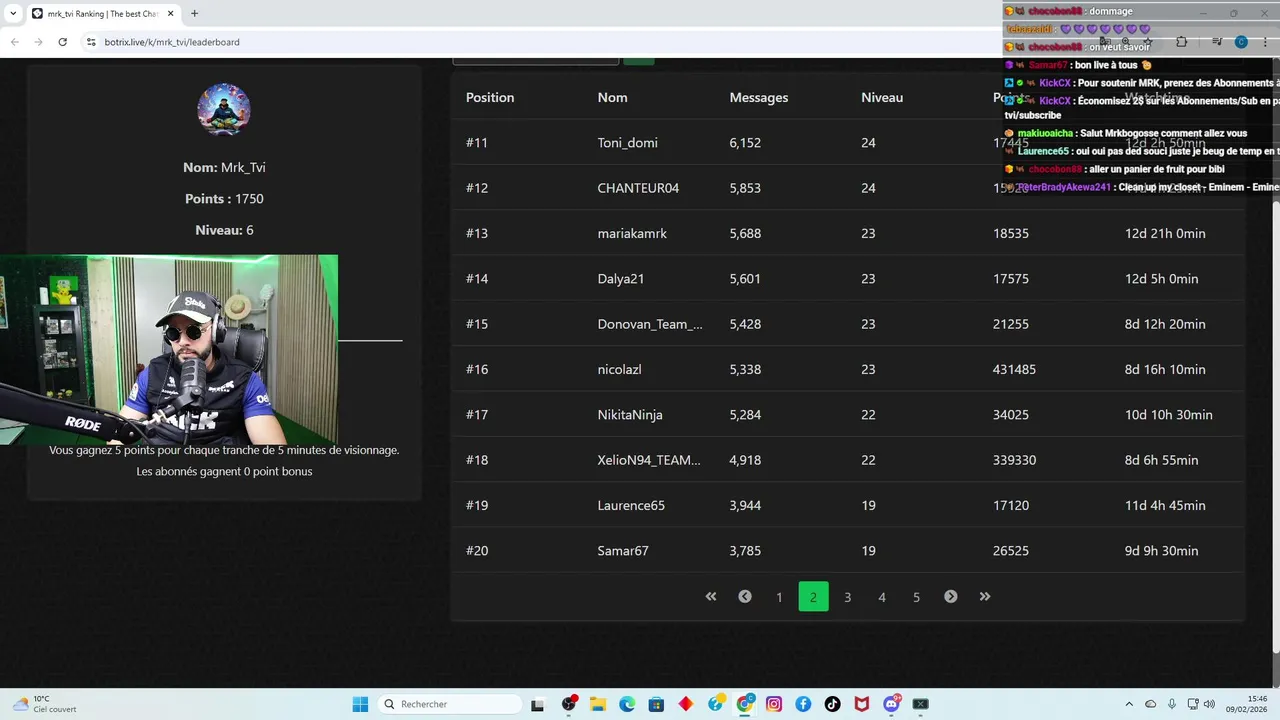Open McAfee from taskbar
1280x720 pixels.
pyautogui.click(x=862, y=704)
